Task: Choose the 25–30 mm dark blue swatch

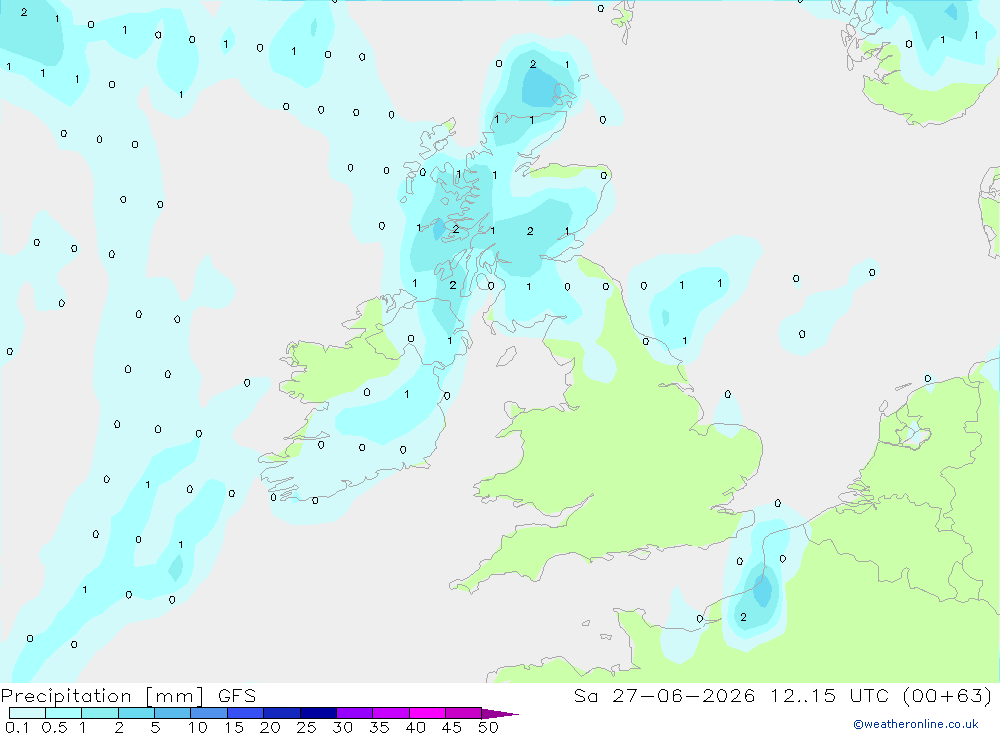Action: click(318, 713)
